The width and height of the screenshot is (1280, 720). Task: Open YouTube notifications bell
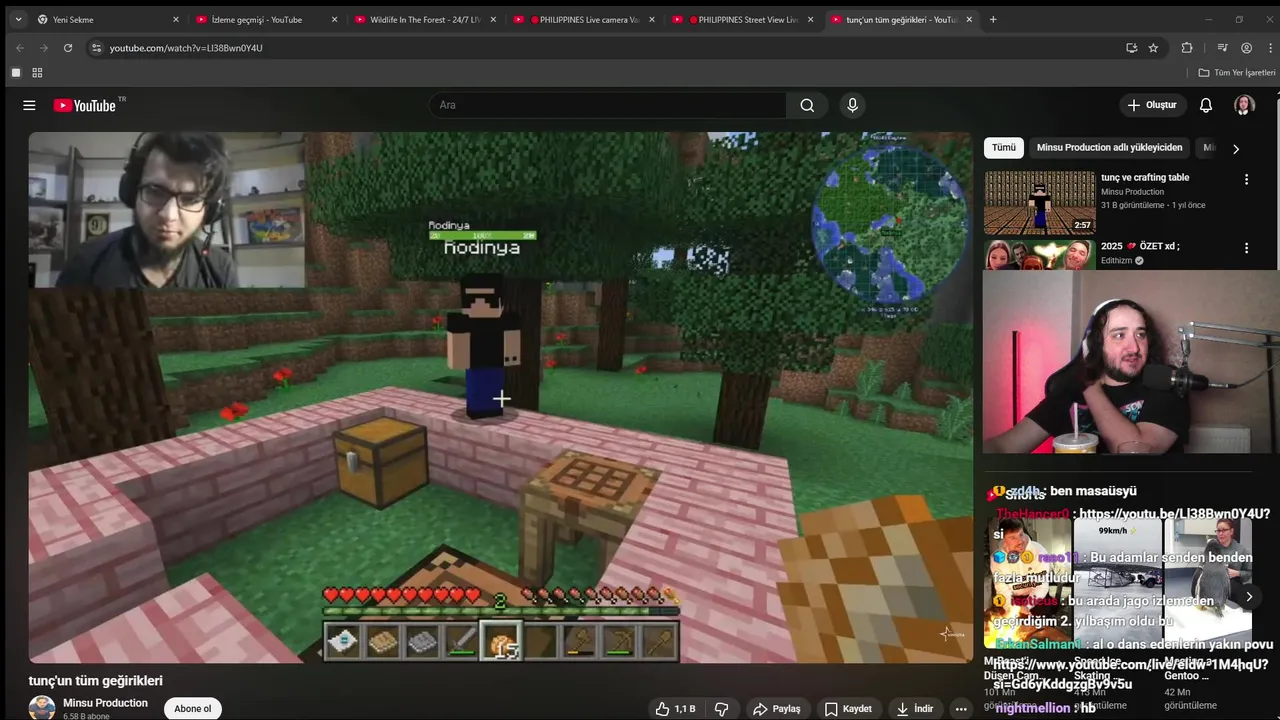point(1206,105)
